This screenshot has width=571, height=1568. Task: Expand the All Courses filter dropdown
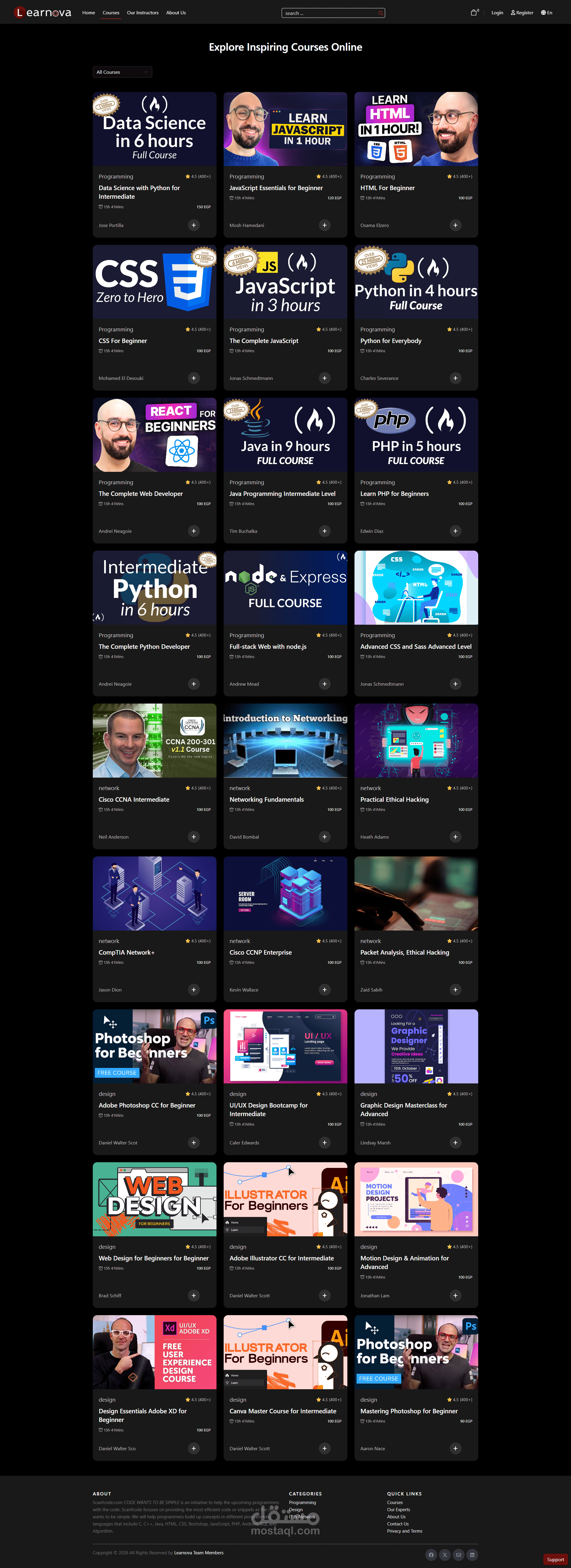(122, 72)
